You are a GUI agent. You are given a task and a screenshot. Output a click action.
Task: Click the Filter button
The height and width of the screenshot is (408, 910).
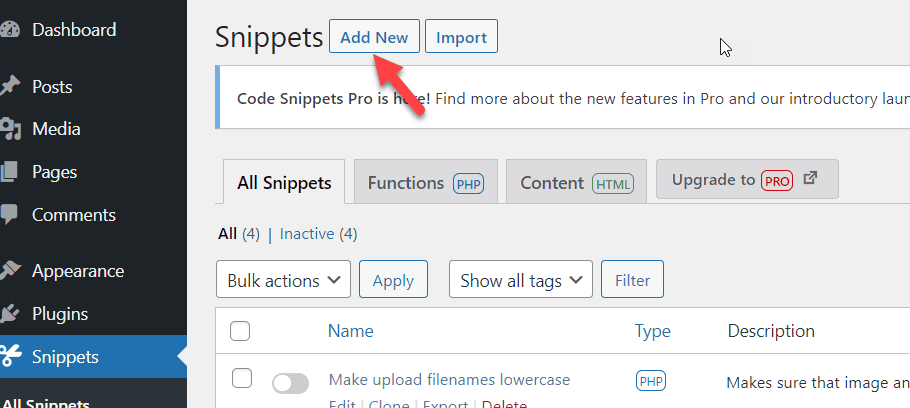pyautogui.click(x=633, y=279)
